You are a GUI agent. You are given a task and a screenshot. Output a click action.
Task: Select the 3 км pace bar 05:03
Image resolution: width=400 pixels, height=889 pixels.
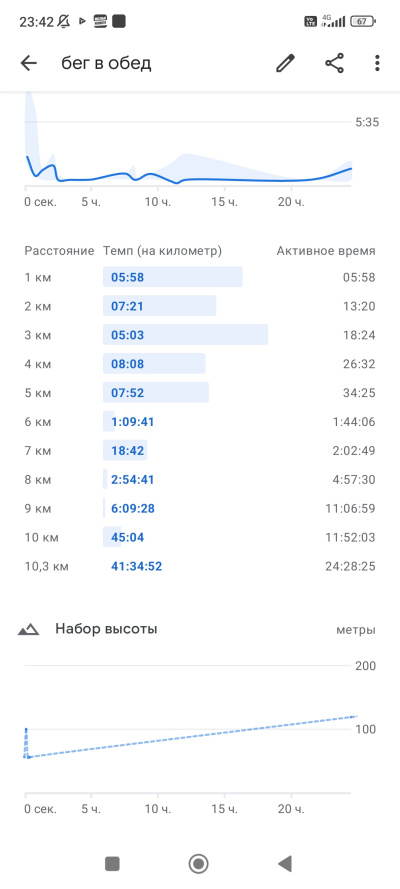tap(185, 335)
